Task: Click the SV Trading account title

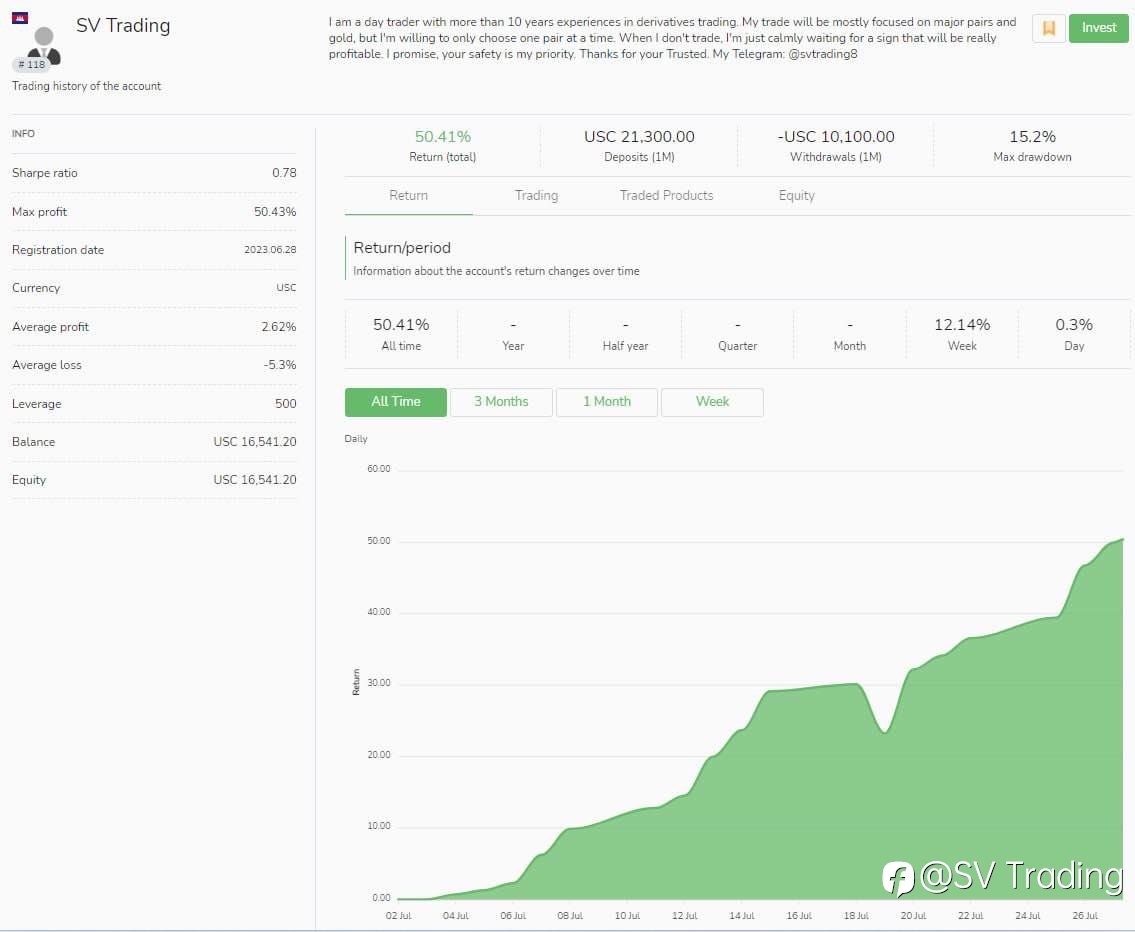Action: [x=123, y=25]
